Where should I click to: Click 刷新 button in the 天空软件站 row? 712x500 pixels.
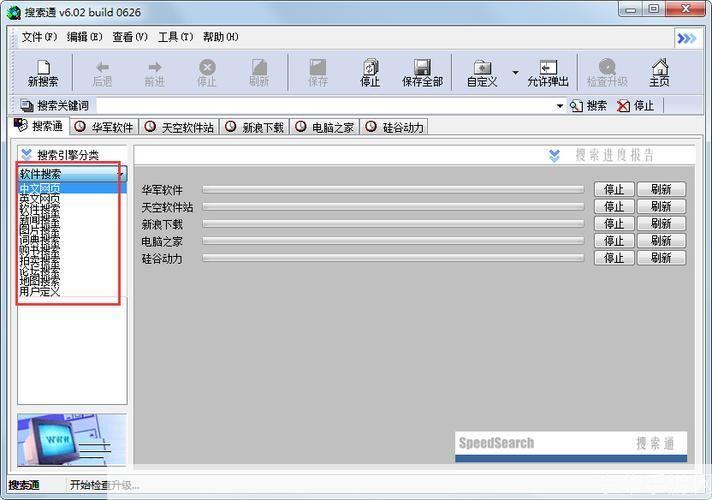[661, 207]
